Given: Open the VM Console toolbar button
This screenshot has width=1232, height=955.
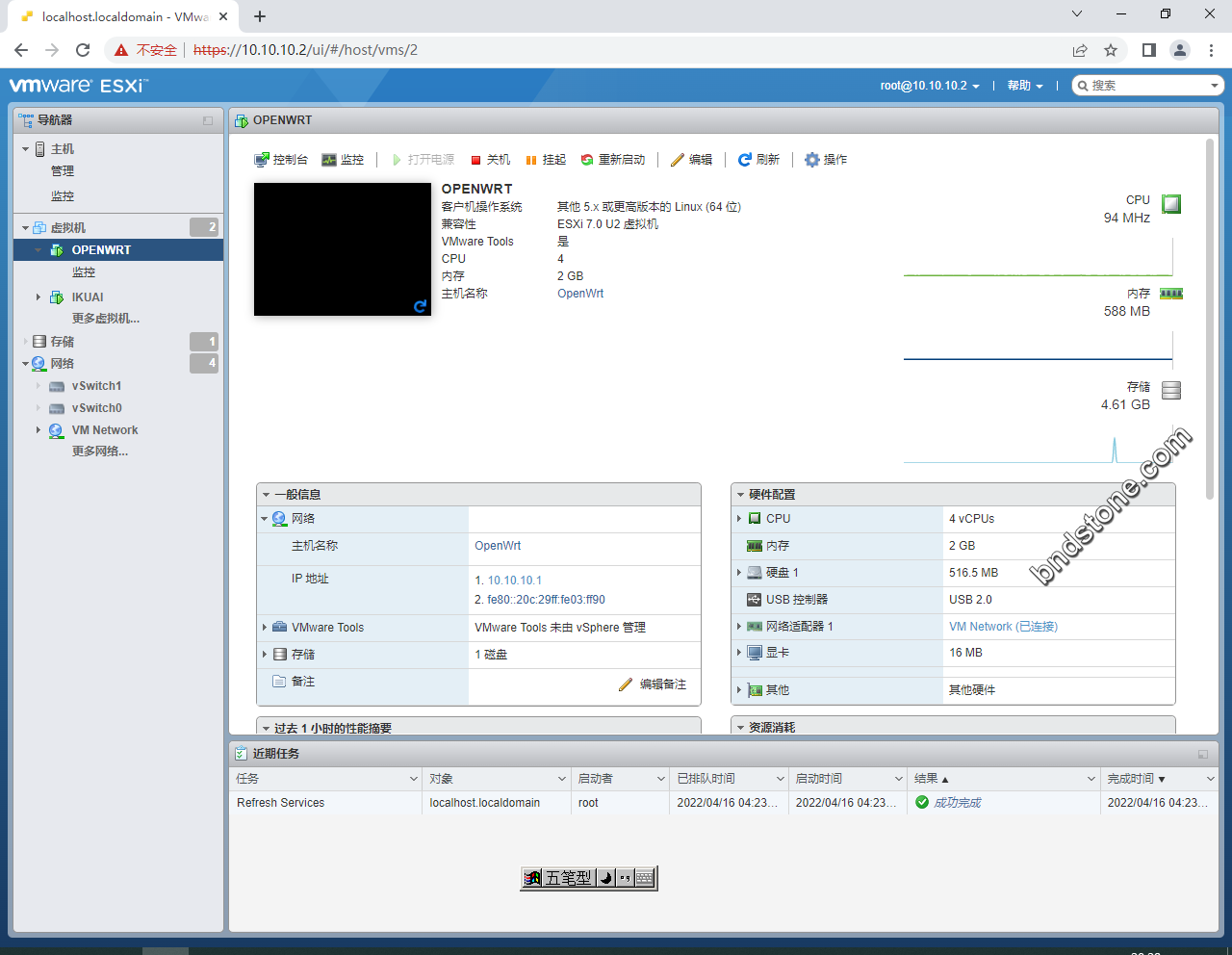Looking at the screenshot, I should [x=280, y=160].
